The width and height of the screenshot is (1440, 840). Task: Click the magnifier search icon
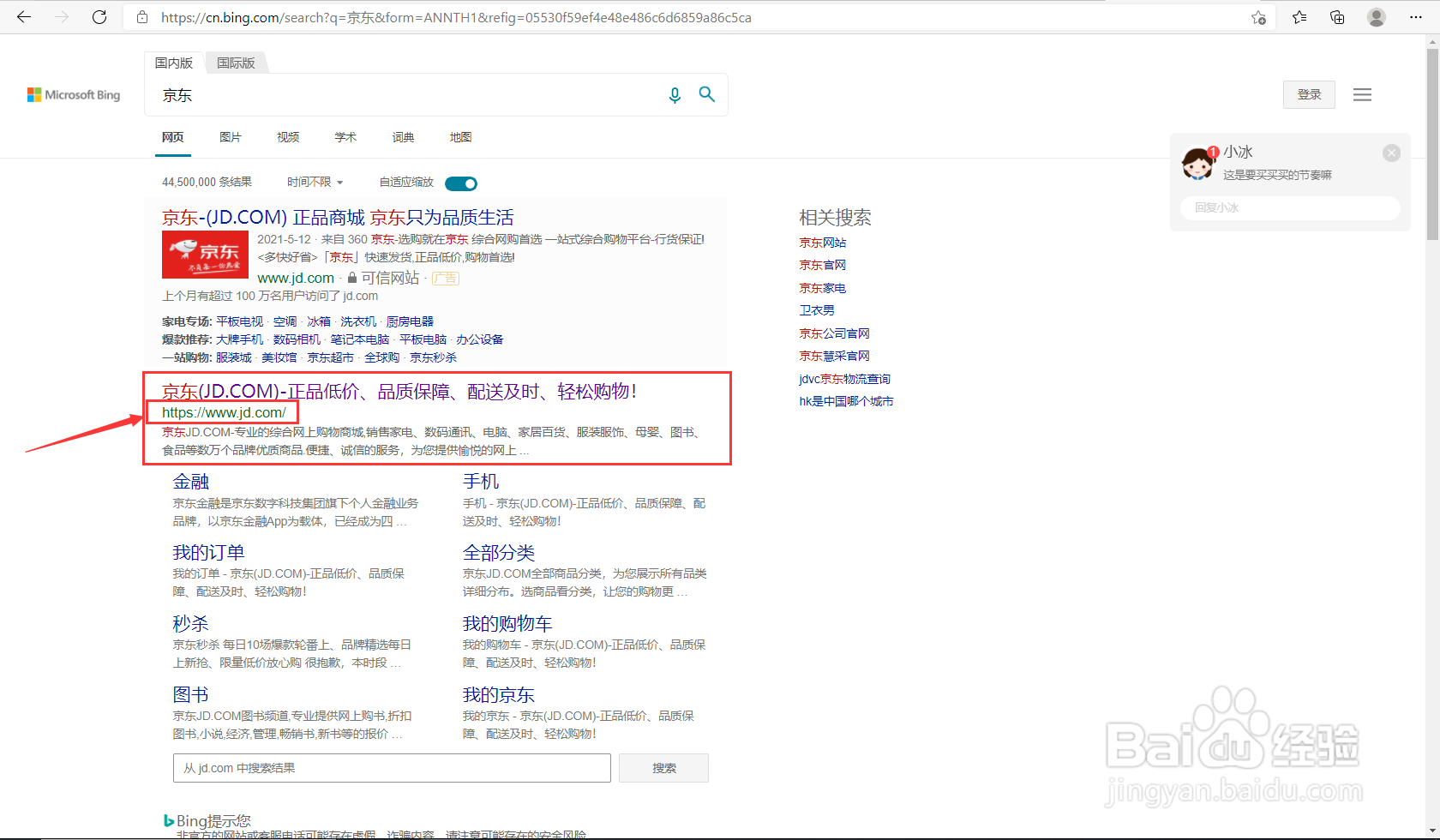click(x=707, y=94)
